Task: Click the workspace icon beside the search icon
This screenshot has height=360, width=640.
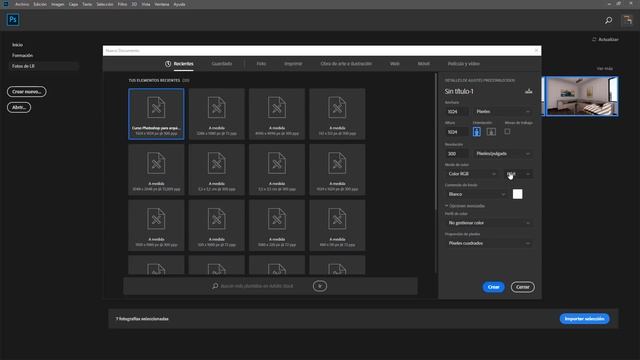Action: tap(627, 20)
